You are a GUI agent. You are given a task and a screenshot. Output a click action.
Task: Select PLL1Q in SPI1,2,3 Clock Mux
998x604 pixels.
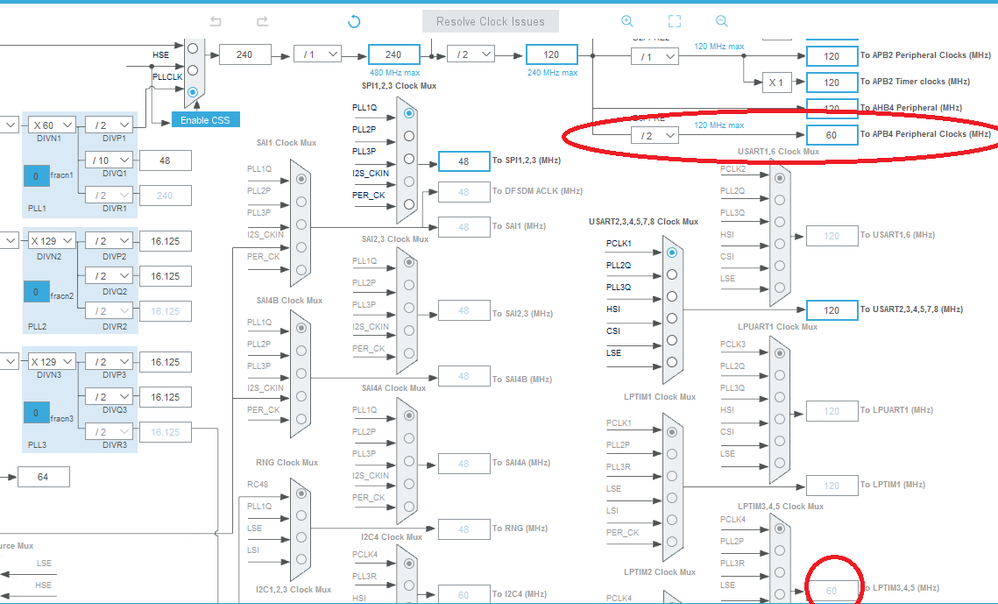click(x=409, y=113)
